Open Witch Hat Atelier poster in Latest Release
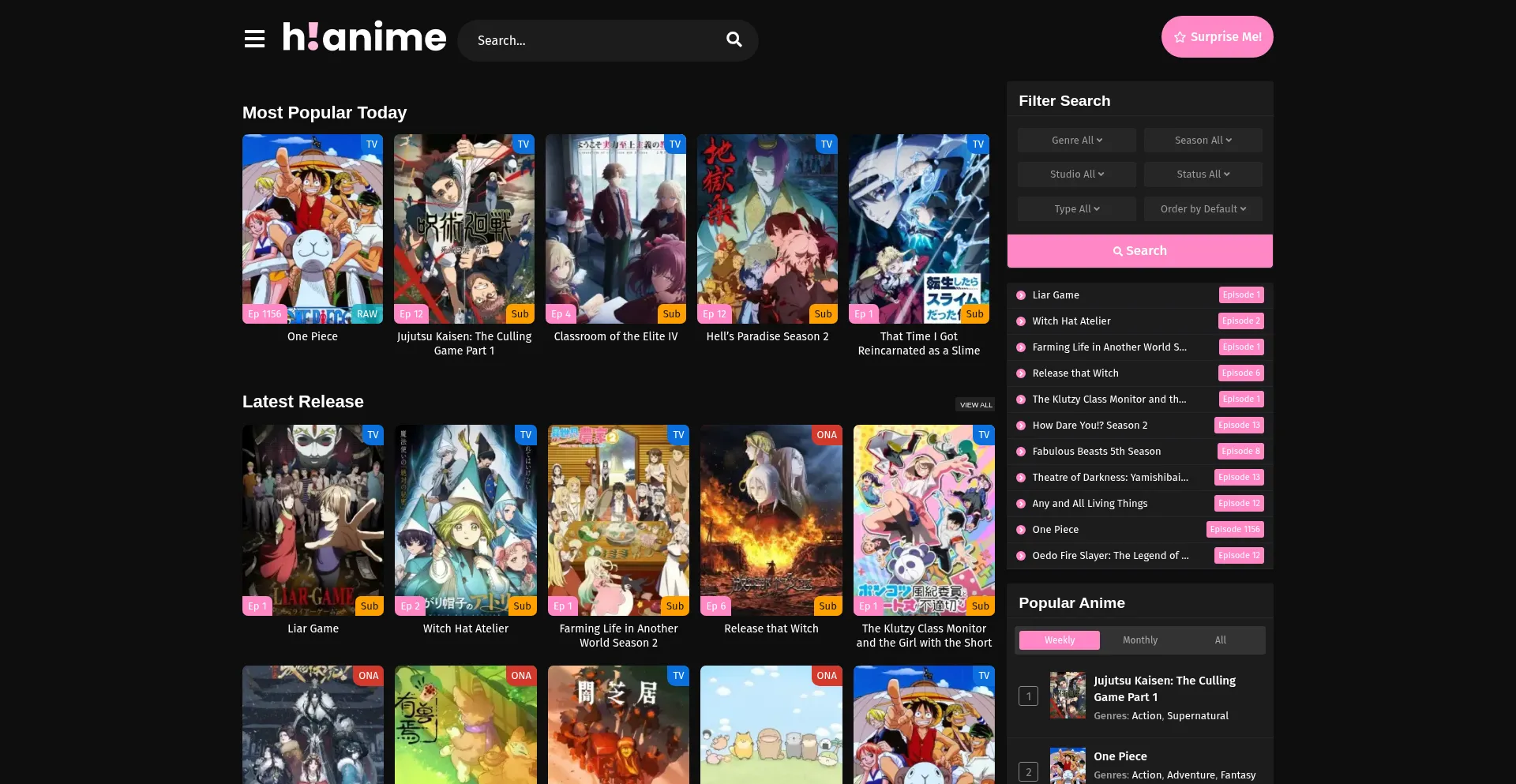 466,520
